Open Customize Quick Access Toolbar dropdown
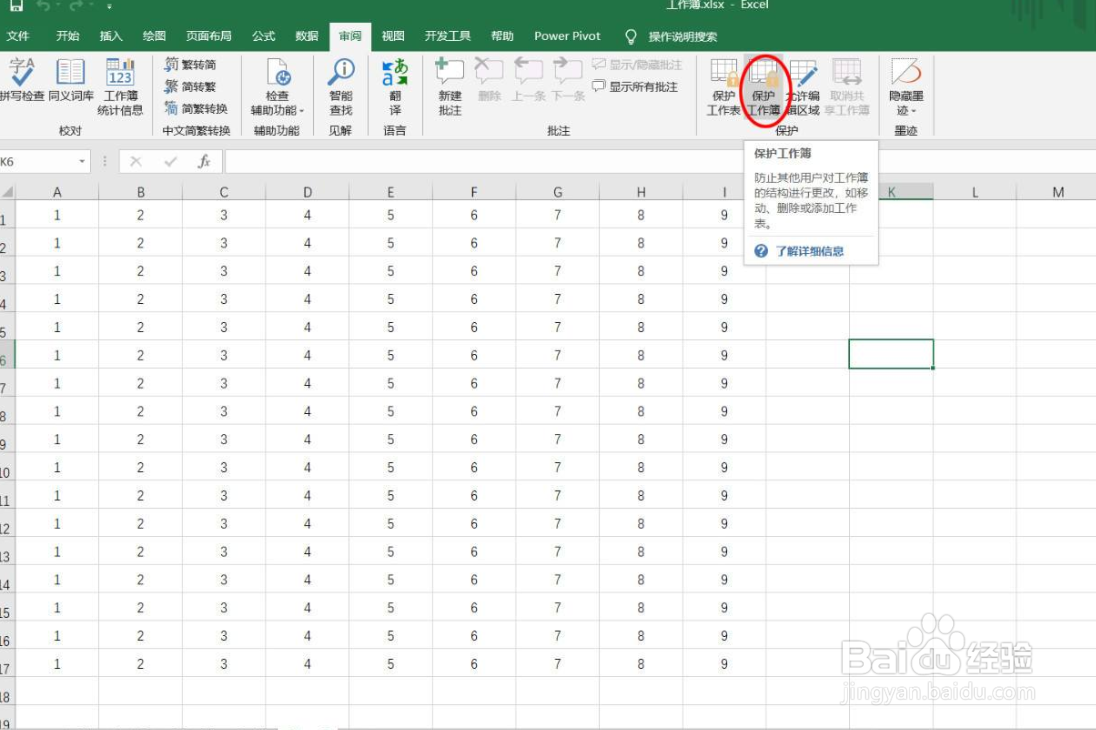This screenshot has width=1096, height=730. pyautogui.click(x=109, y=6)
